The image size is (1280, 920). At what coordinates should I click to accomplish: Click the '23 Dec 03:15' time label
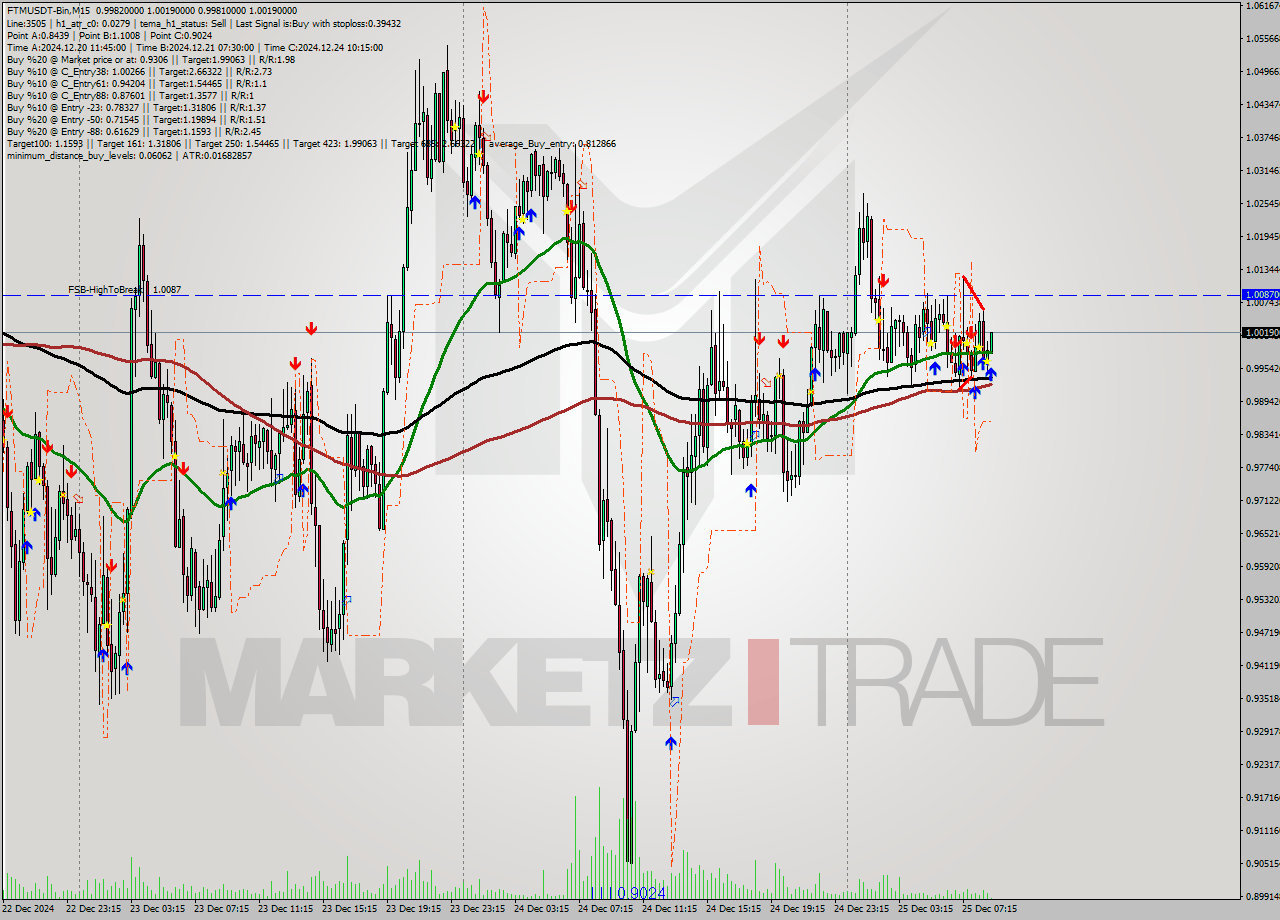pyautogui.click(x=158, y=909)
